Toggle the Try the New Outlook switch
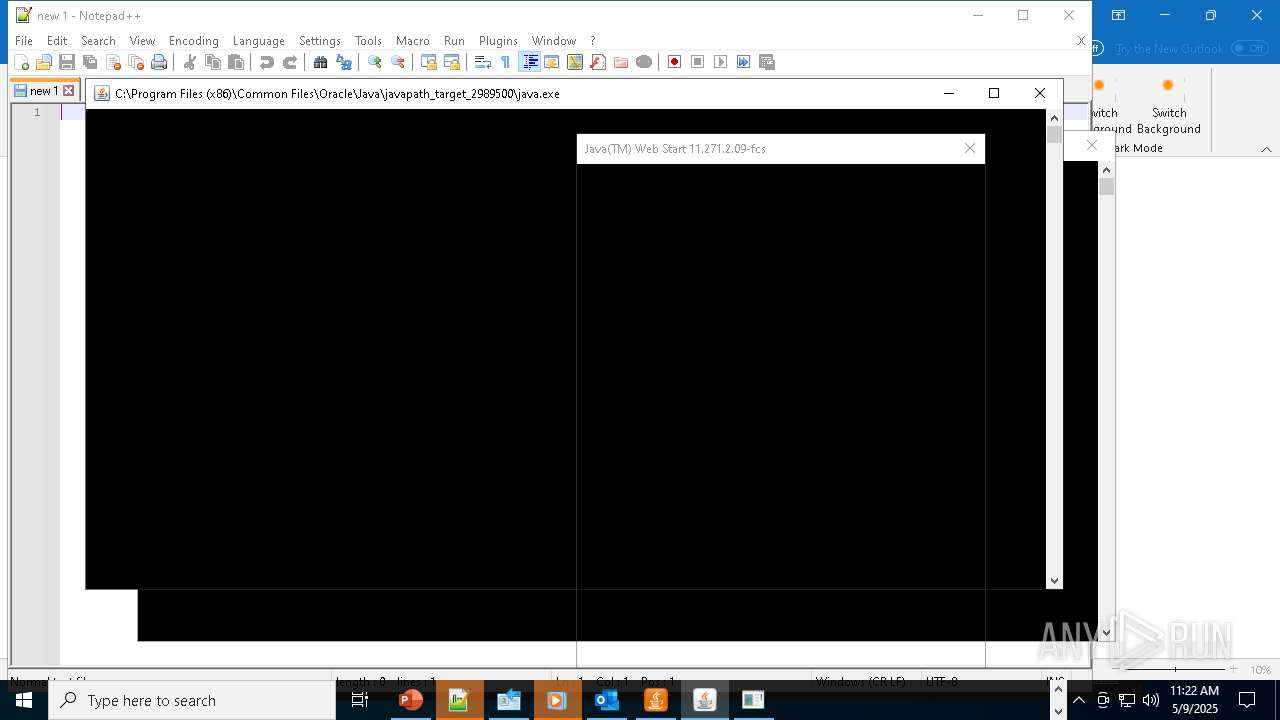The width and height of the screenshot is (1280, 720). click(x=1250, y=48)
